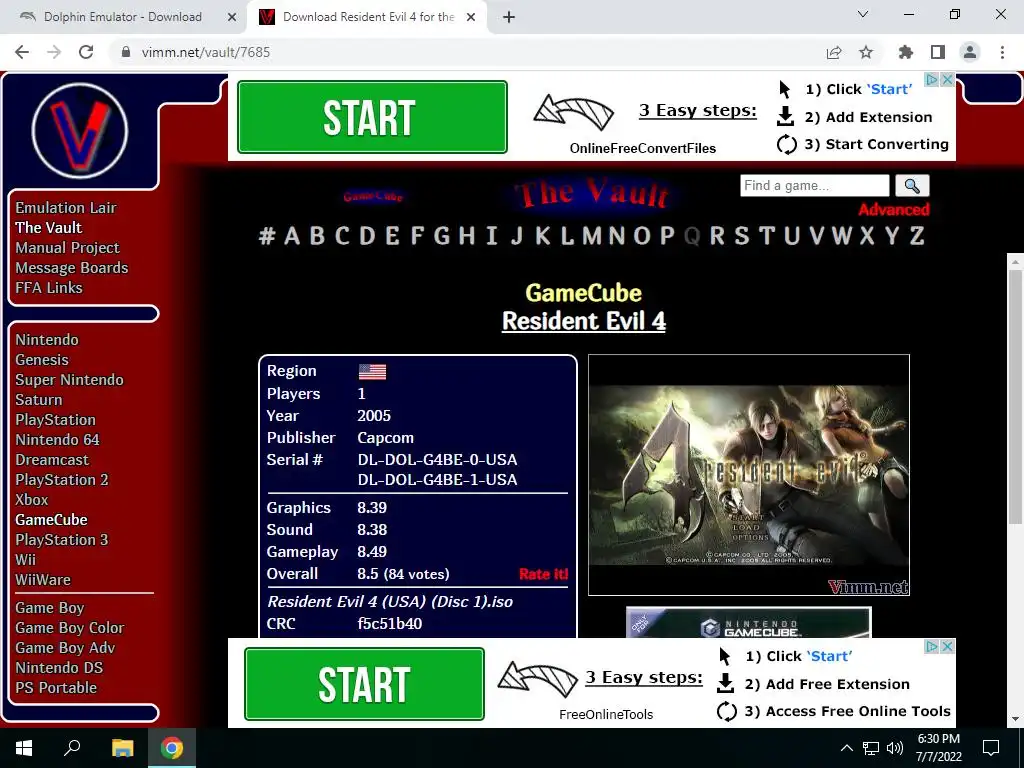Select WiiWare in sidebar
The height and width of the screenshot is (768, 1024).
click(43, 580)
